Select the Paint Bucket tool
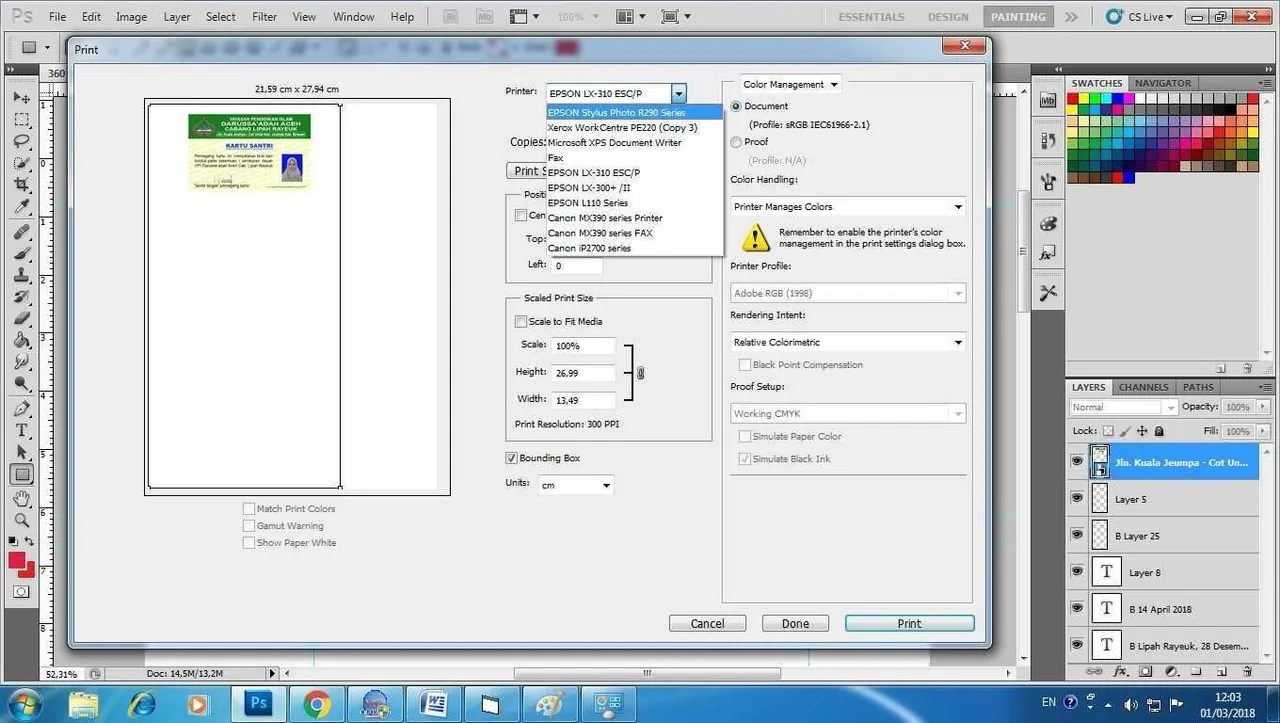This screenshot has width=1280, height=723. coord(21,342)
